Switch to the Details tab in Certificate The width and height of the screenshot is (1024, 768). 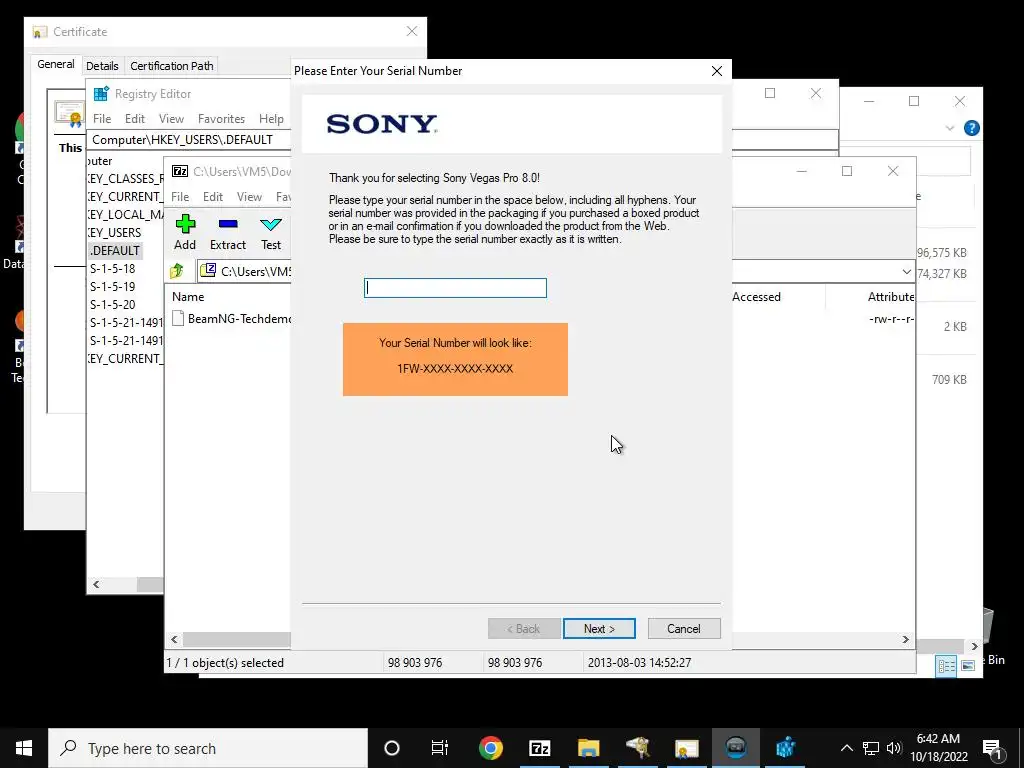(x=102, y=65)
